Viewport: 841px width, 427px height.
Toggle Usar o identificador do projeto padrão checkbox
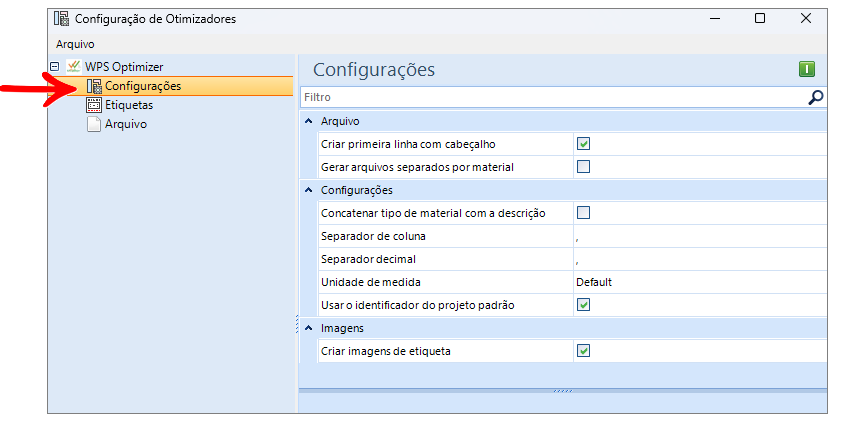click(583, 305)
